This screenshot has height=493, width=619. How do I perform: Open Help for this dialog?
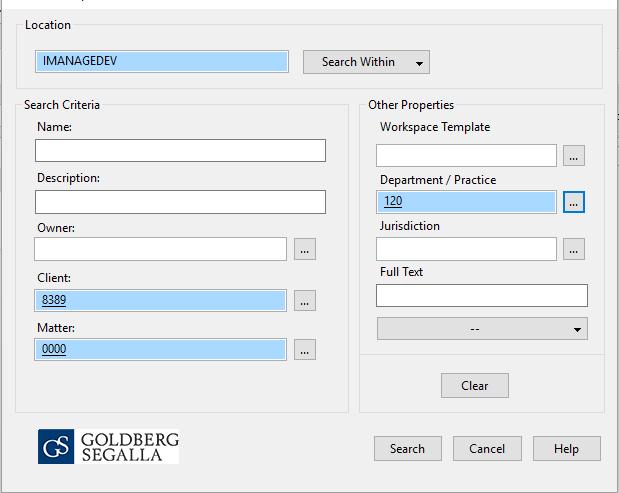pyautogui.click(x=566, y=448)
